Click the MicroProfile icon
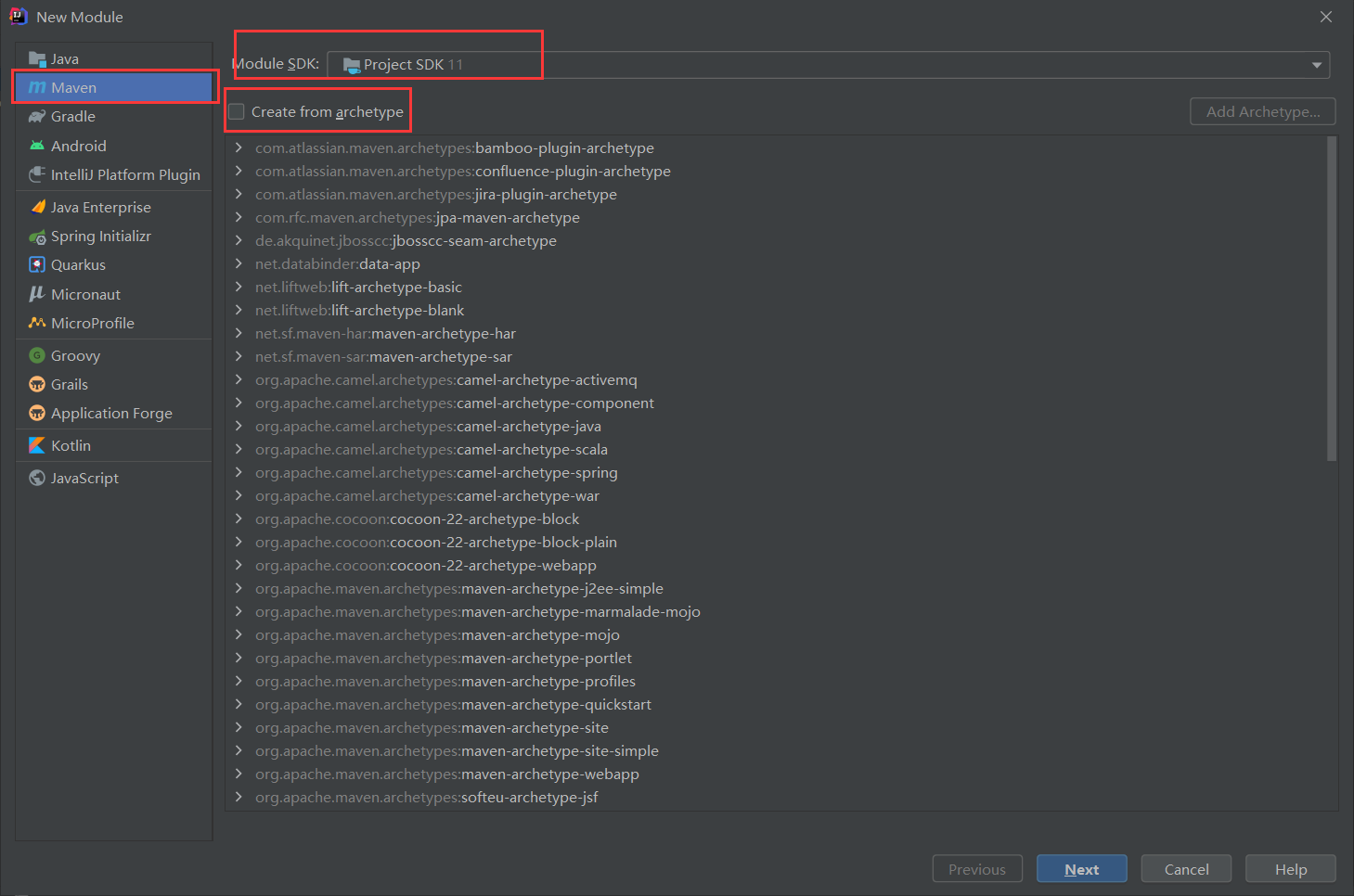This screenshot has width=1354, height=896. [x=37, y=323]
